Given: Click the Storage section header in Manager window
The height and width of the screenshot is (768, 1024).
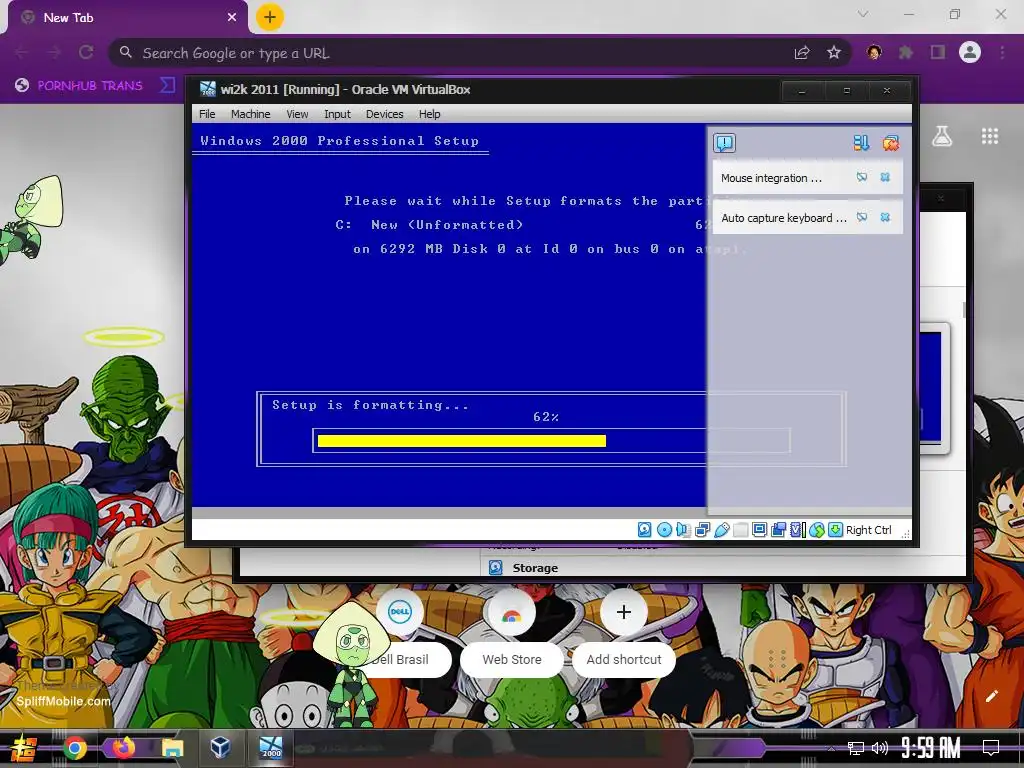Looking at the screenshot, I should pos(535,568).
